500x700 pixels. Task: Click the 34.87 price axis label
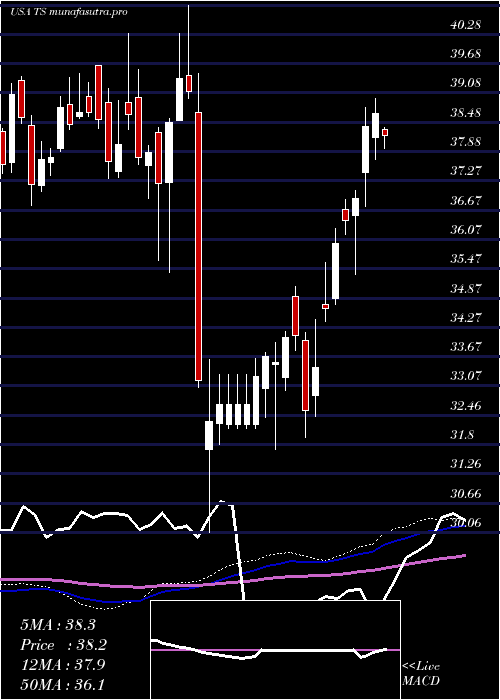(466, 288)
